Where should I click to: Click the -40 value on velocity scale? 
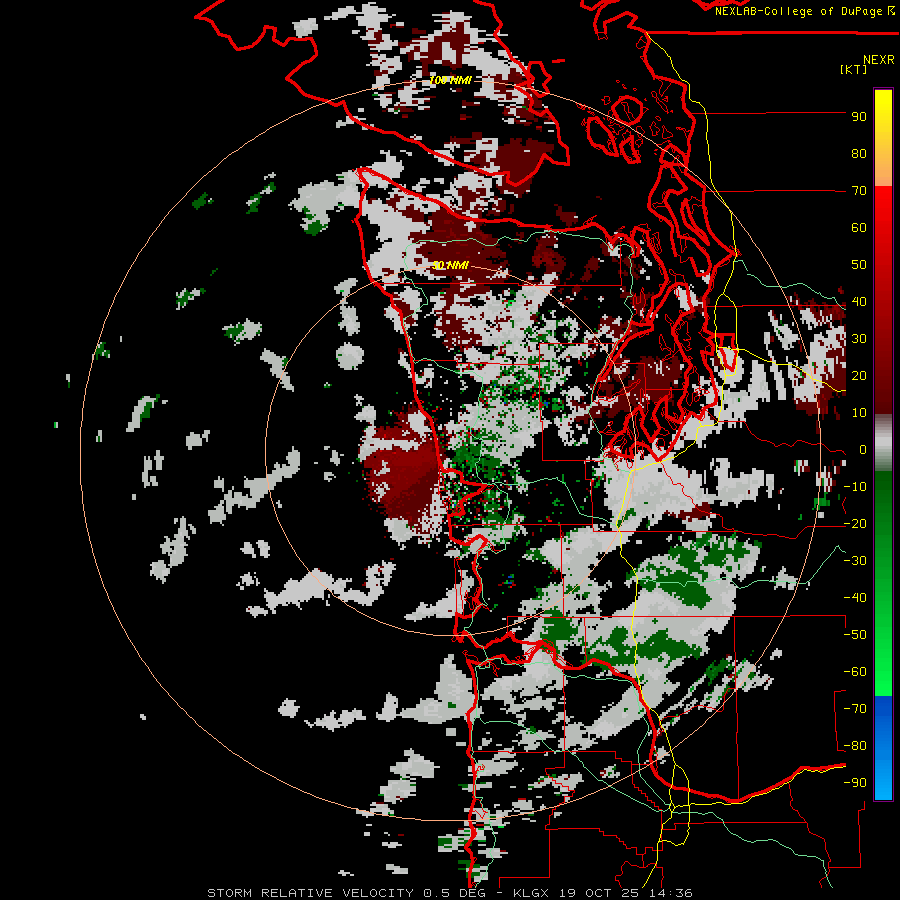click(x=855, y=598)
